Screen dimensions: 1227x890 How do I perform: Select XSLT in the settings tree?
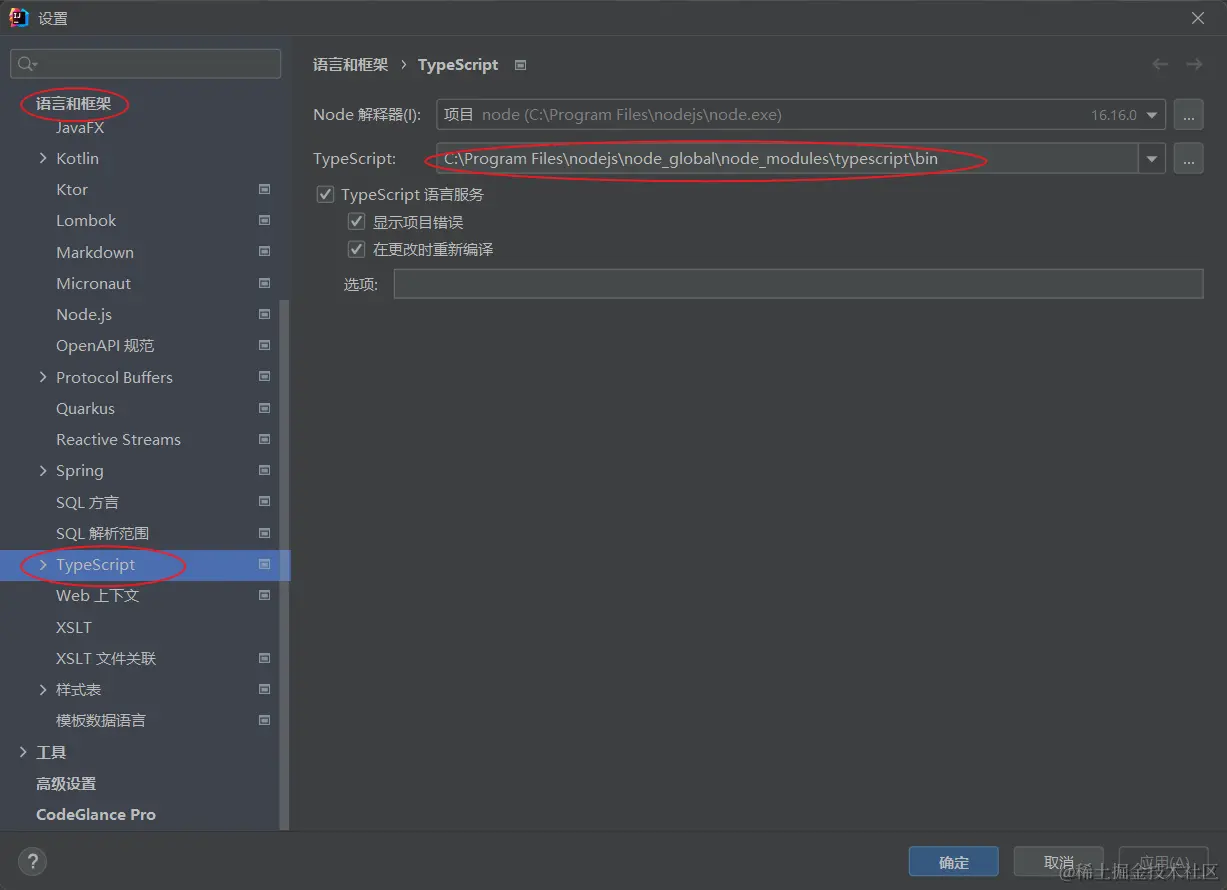[74, 627]
